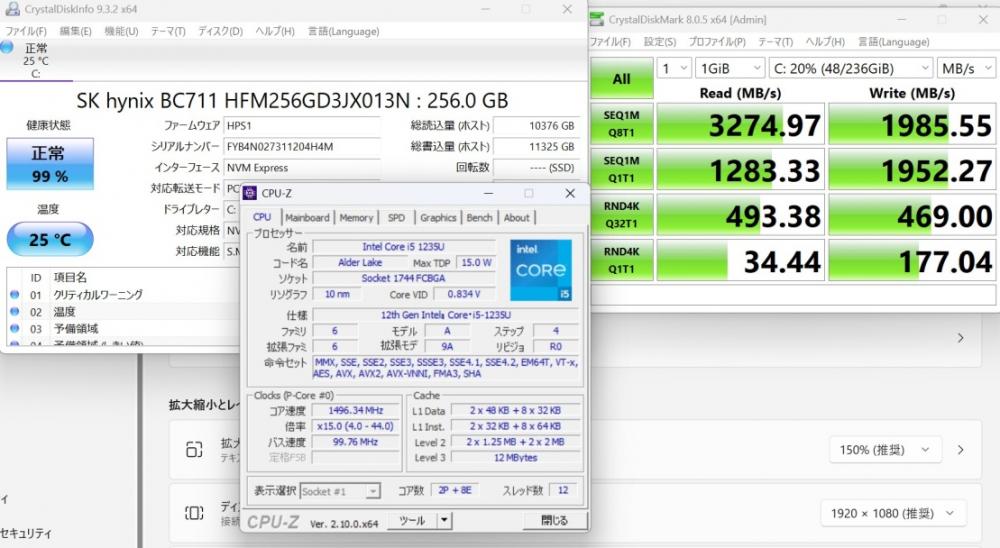The height and width of the screenshot is (548, 1000).
Task: Open 言語(Language) menu in CrystalDiskMark
Action: pyautogui.click(x=893, y=41)
